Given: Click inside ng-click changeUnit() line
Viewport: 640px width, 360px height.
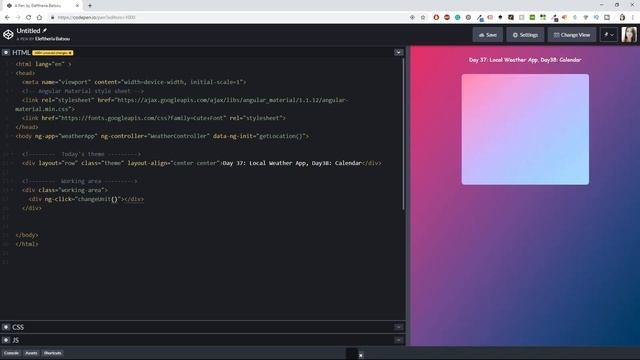Looking at the screenshot, I should coord(86,199).
